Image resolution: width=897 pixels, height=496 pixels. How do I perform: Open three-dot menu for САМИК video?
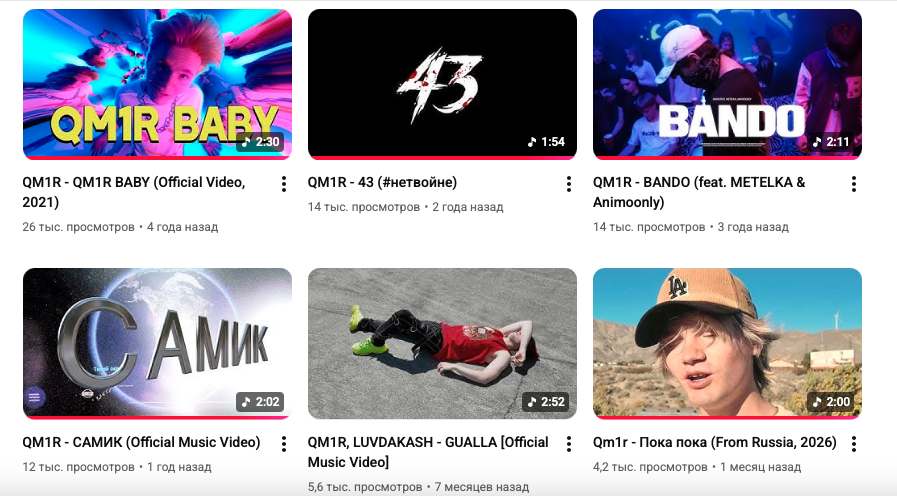[284, 443]
